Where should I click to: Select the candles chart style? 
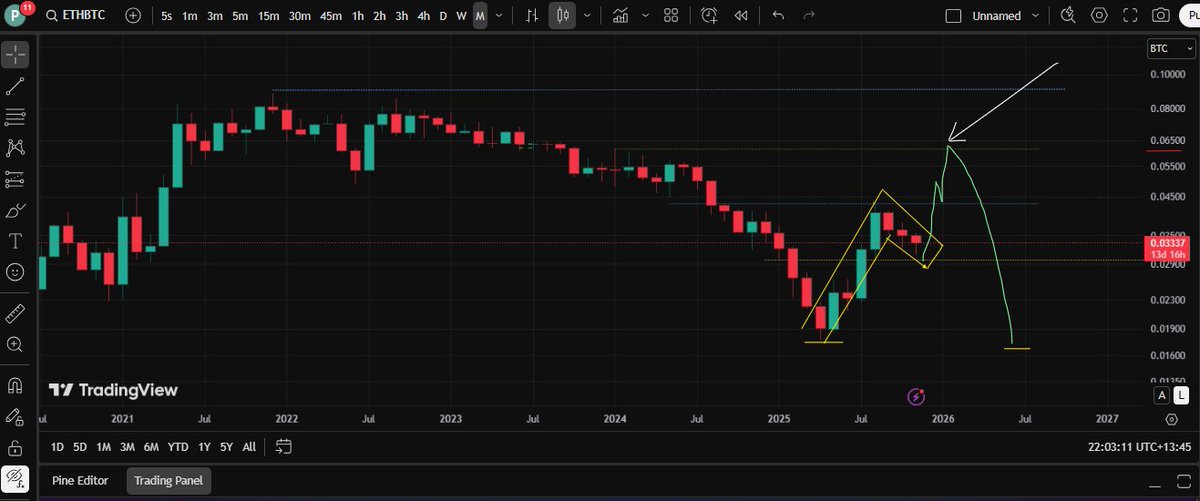(564, 16)
